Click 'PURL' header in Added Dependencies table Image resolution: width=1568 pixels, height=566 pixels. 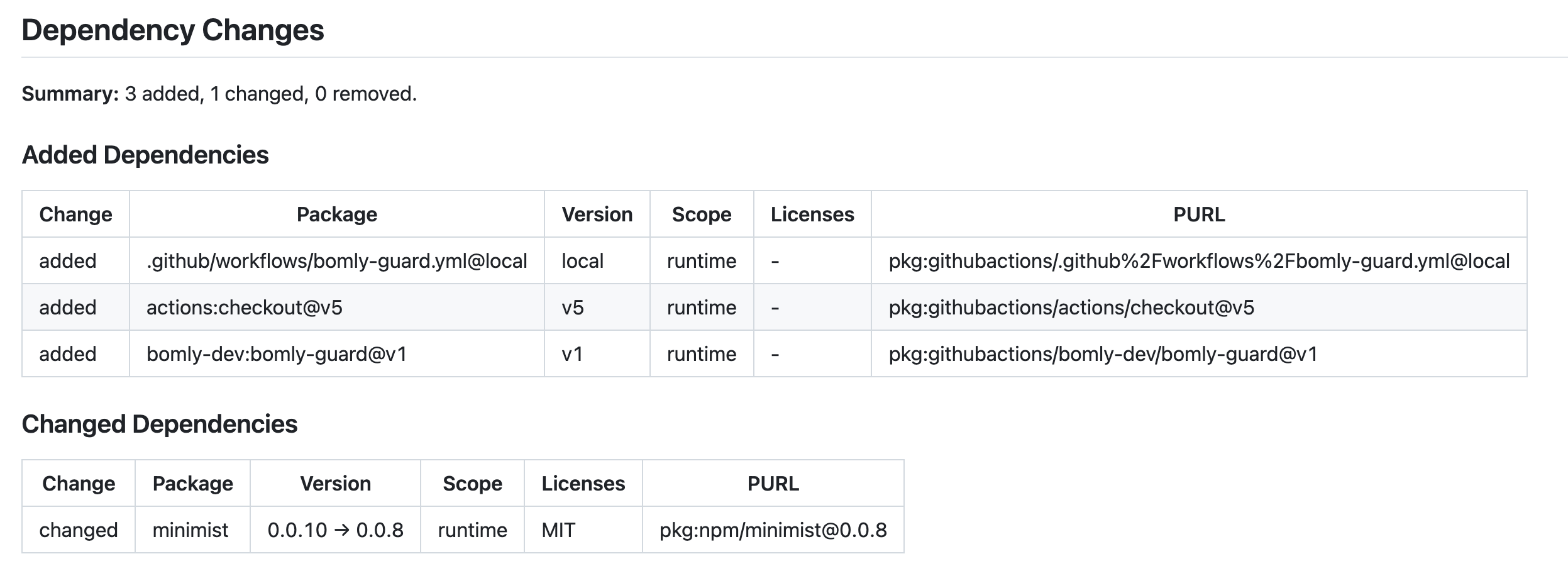(x=1199, y=214)
